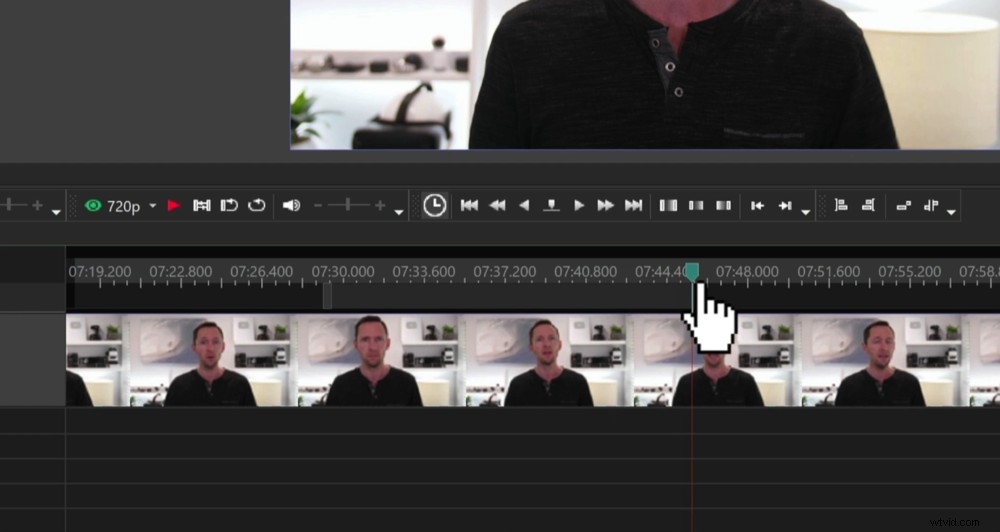This screenshot has width=1000, height=532.
Task: Step one frame back with left triangle
Action: point(524,205)
